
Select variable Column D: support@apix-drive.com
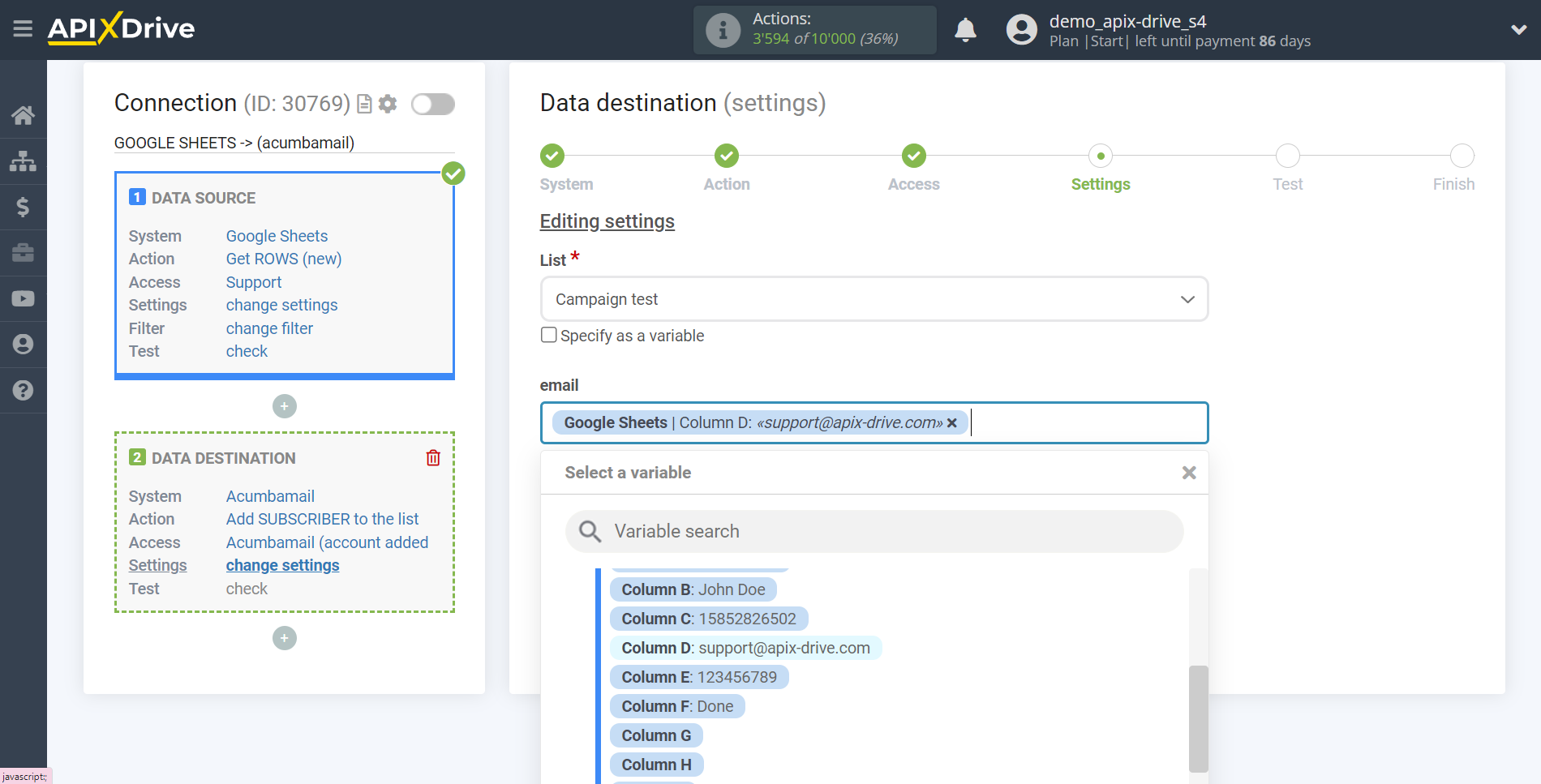(x=745, y=648)
